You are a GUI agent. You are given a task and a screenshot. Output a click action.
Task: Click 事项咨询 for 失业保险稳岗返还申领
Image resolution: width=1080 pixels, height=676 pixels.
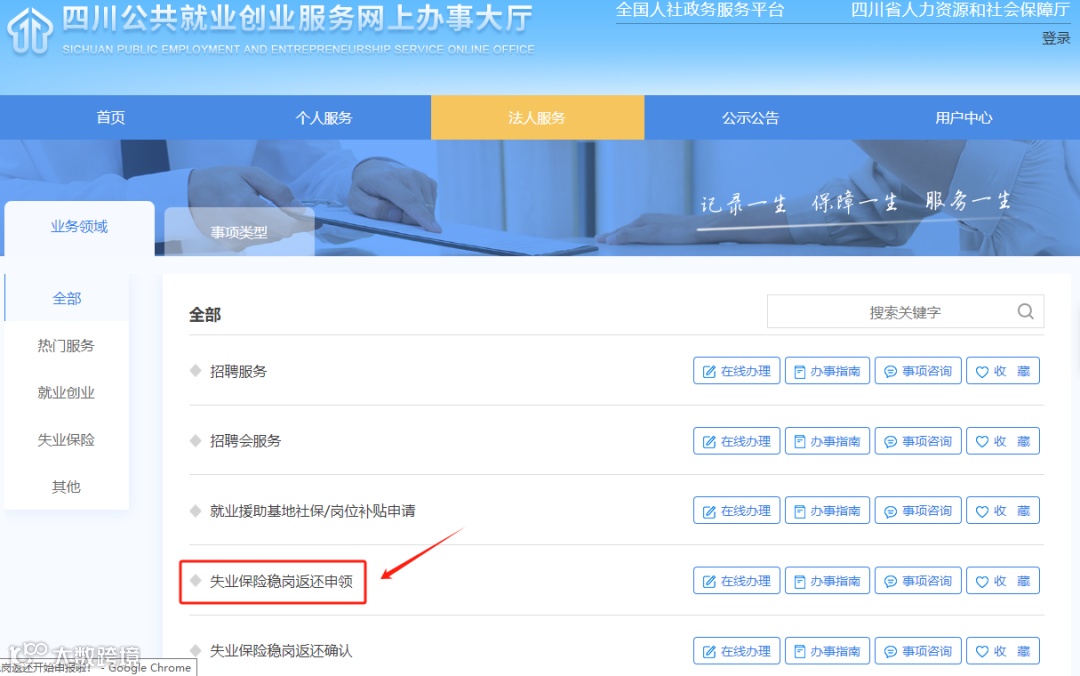click(x=917, y=581)
